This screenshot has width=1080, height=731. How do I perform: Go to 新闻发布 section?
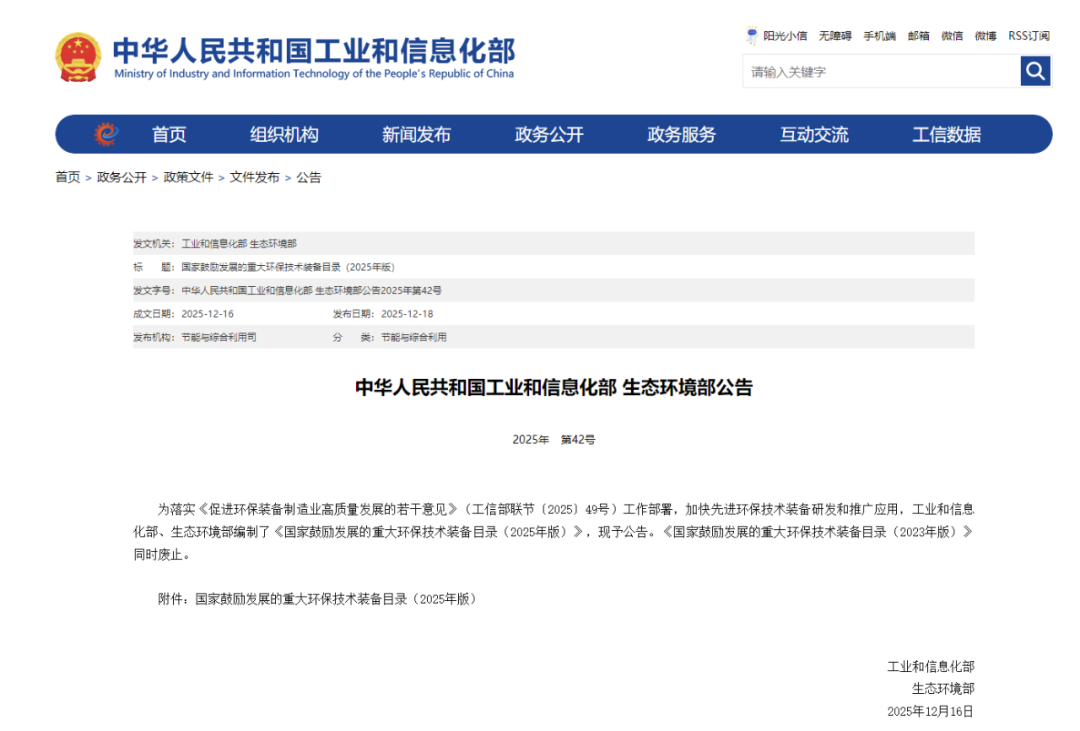coord(417,134)
